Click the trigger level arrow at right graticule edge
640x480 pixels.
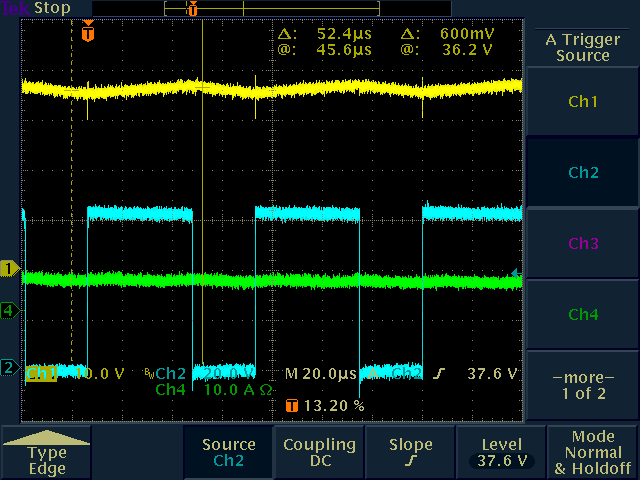(x=516, y=272)
